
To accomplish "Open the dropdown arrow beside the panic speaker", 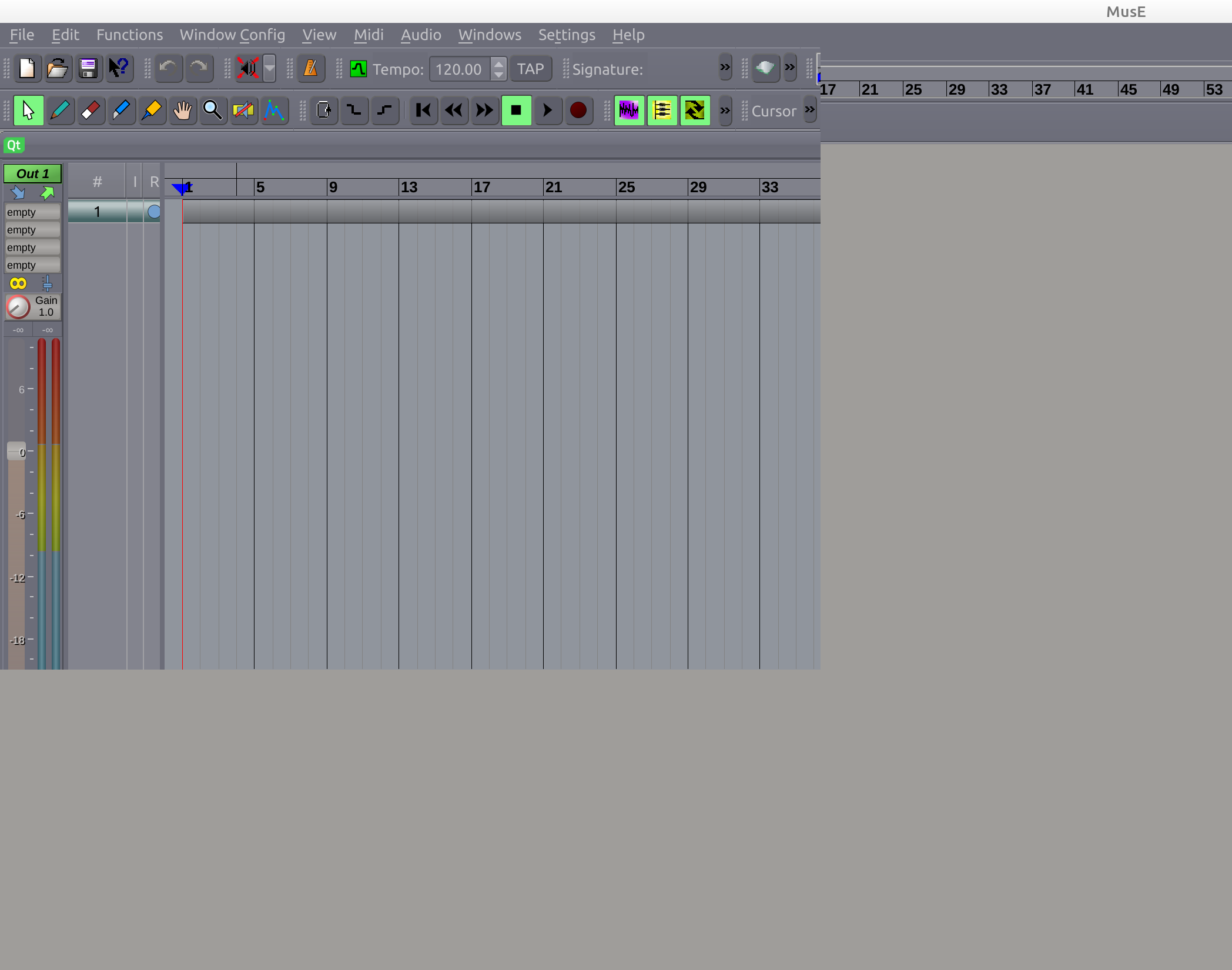I will click(x=269, y=69).
